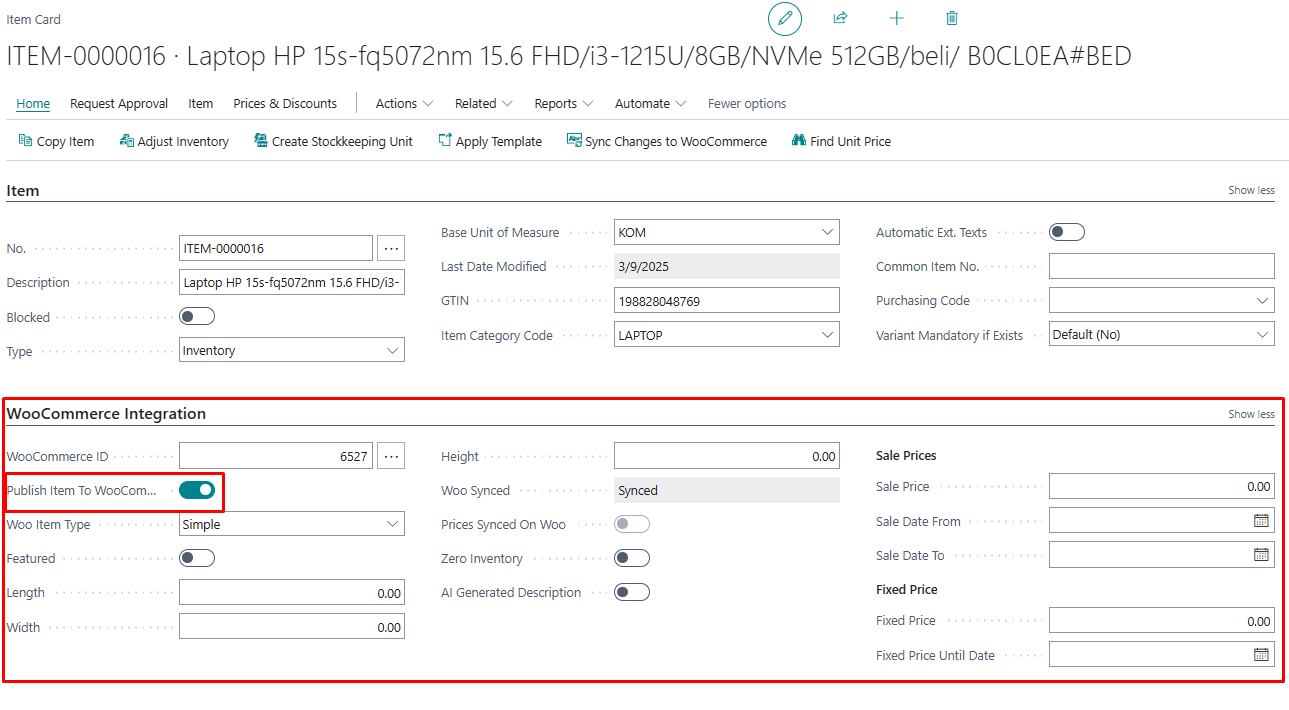The image size is (1289, 710).
Task: Click Find Unit Price action
Action: pos(841,141)
